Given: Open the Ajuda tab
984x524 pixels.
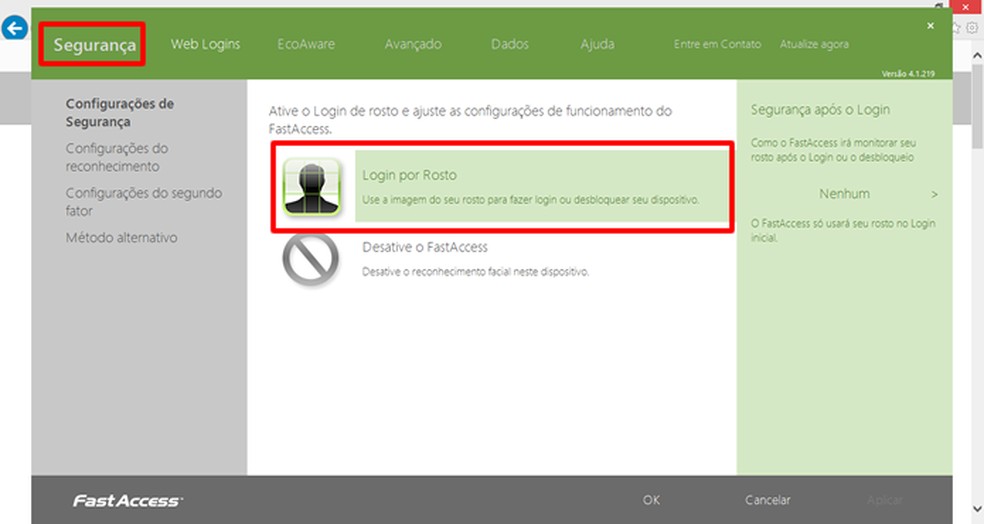Looking at the screenshot, I should coord(597,44).
